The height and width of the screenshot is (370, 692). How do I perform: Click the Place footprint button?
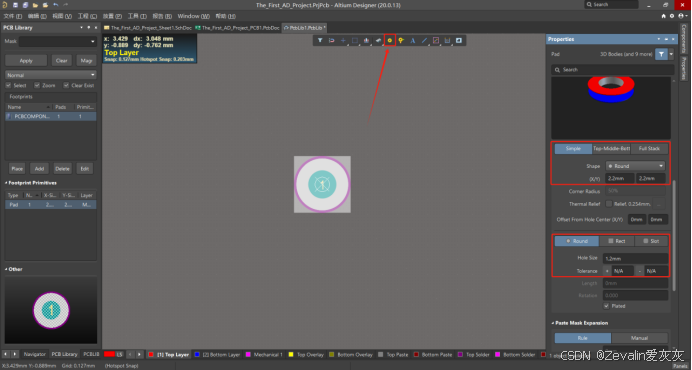(17, 169)
